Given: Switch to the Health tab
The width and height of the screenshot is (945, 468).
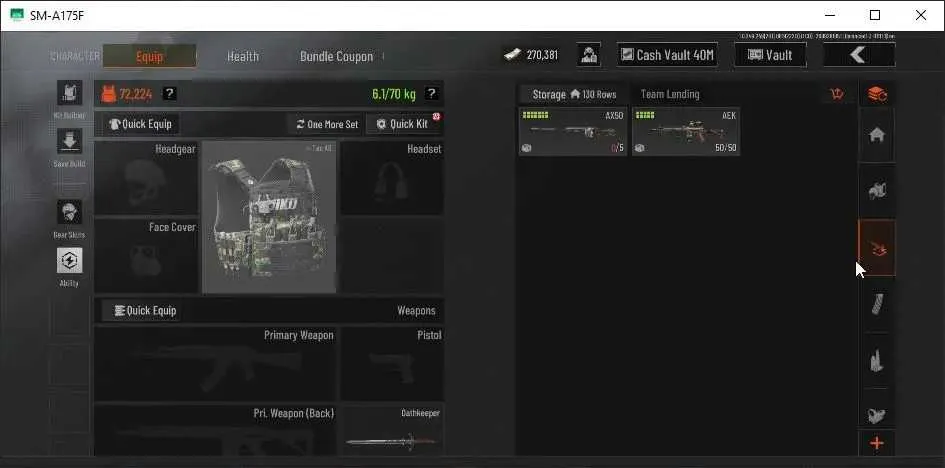Looking at the screenshot, I should coord(243,56).
